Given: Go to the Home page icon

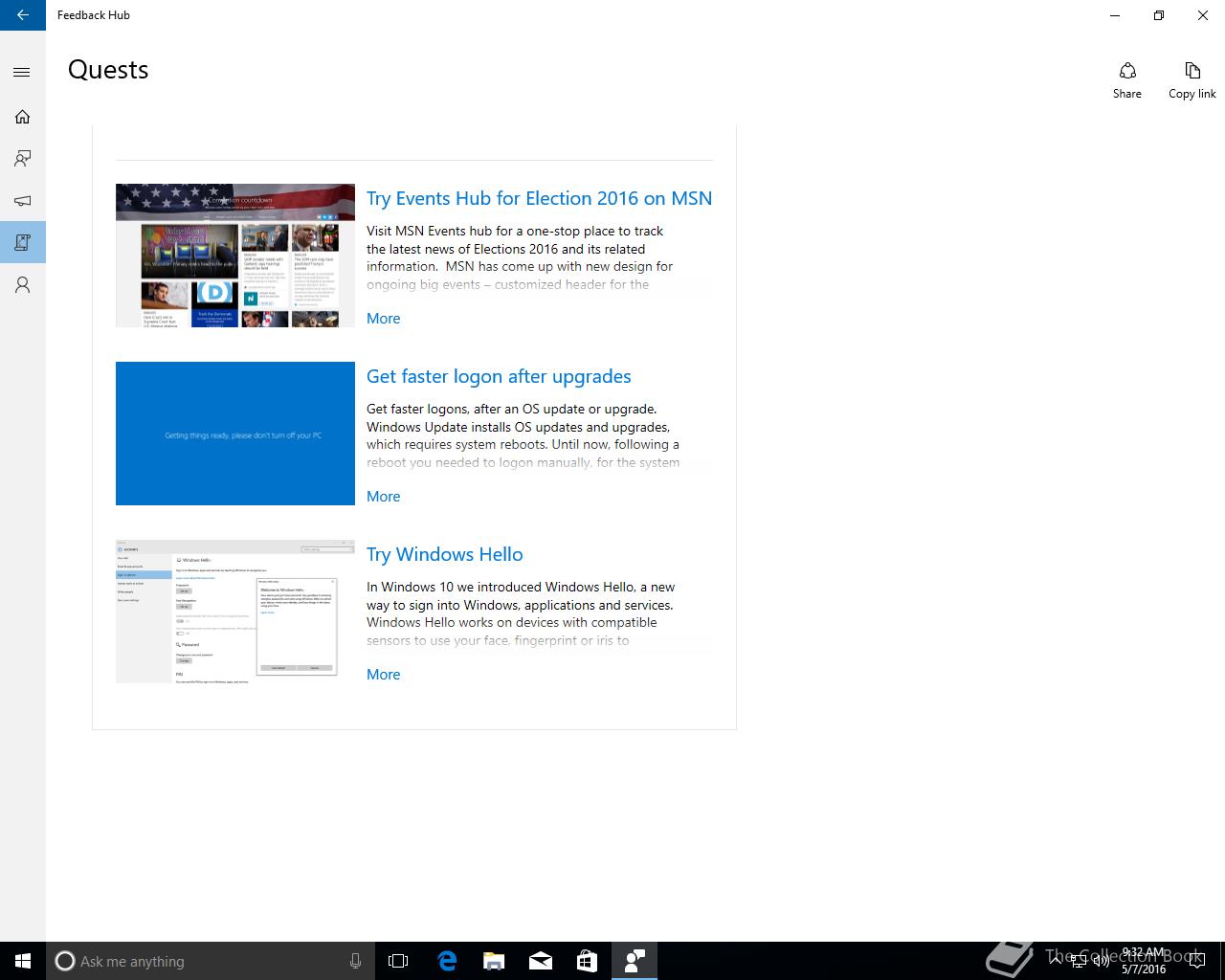Looking at the screenshot, I should (x=22, y=117).
